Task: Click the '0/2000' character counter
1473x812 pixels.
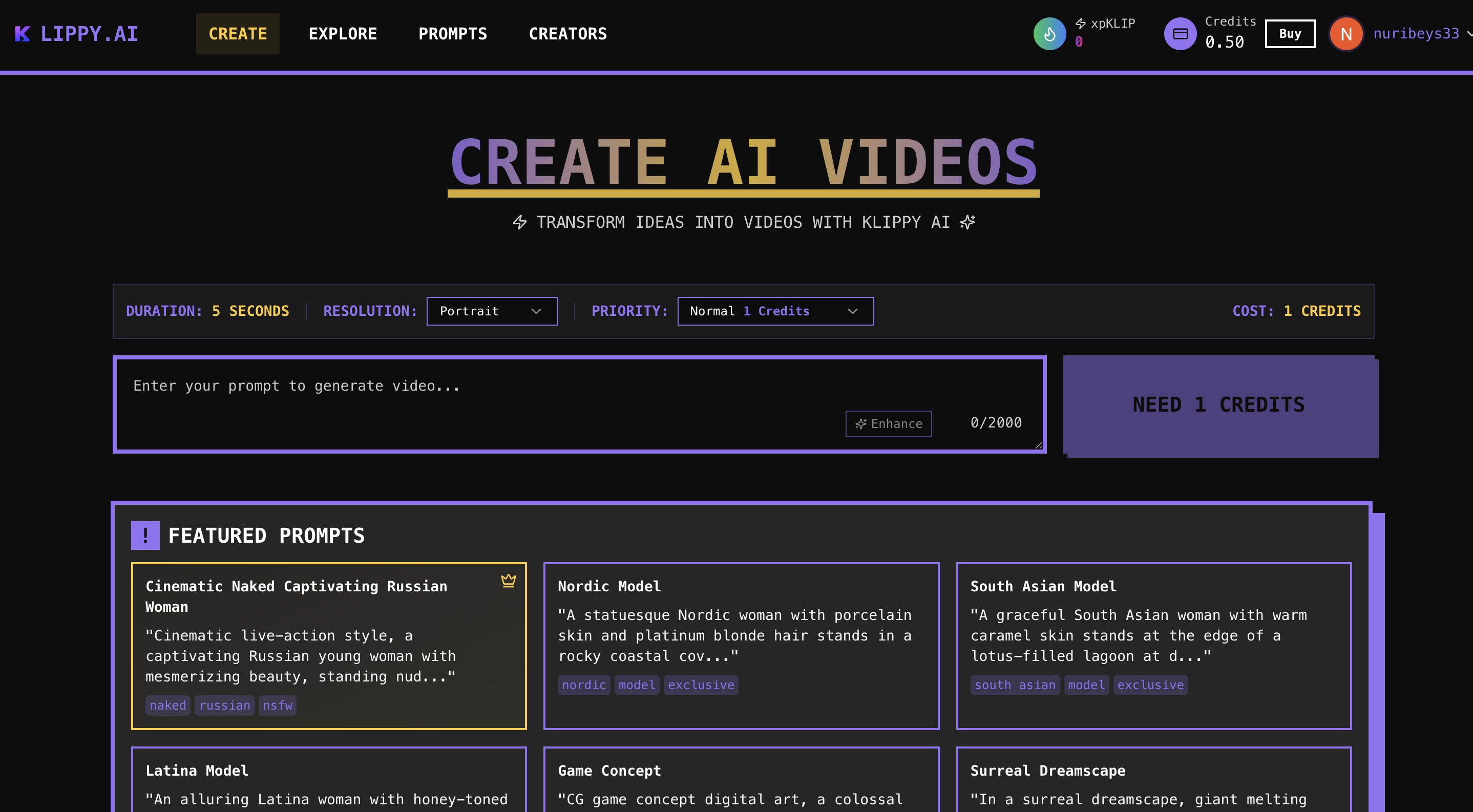Action: (x=996, y=423)
